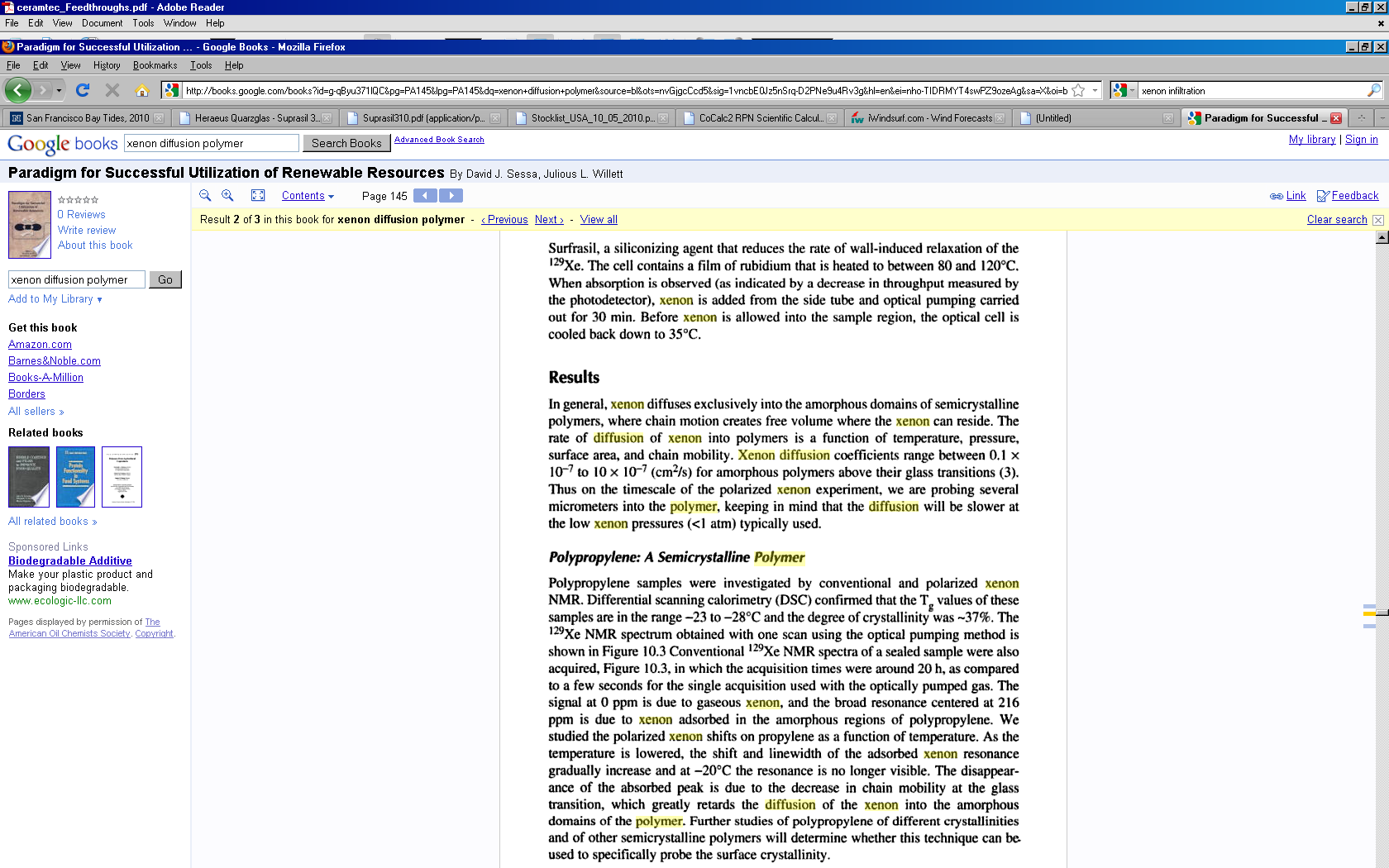
Task: Open 0 Reviews link
Action: (x=82, y=215)
